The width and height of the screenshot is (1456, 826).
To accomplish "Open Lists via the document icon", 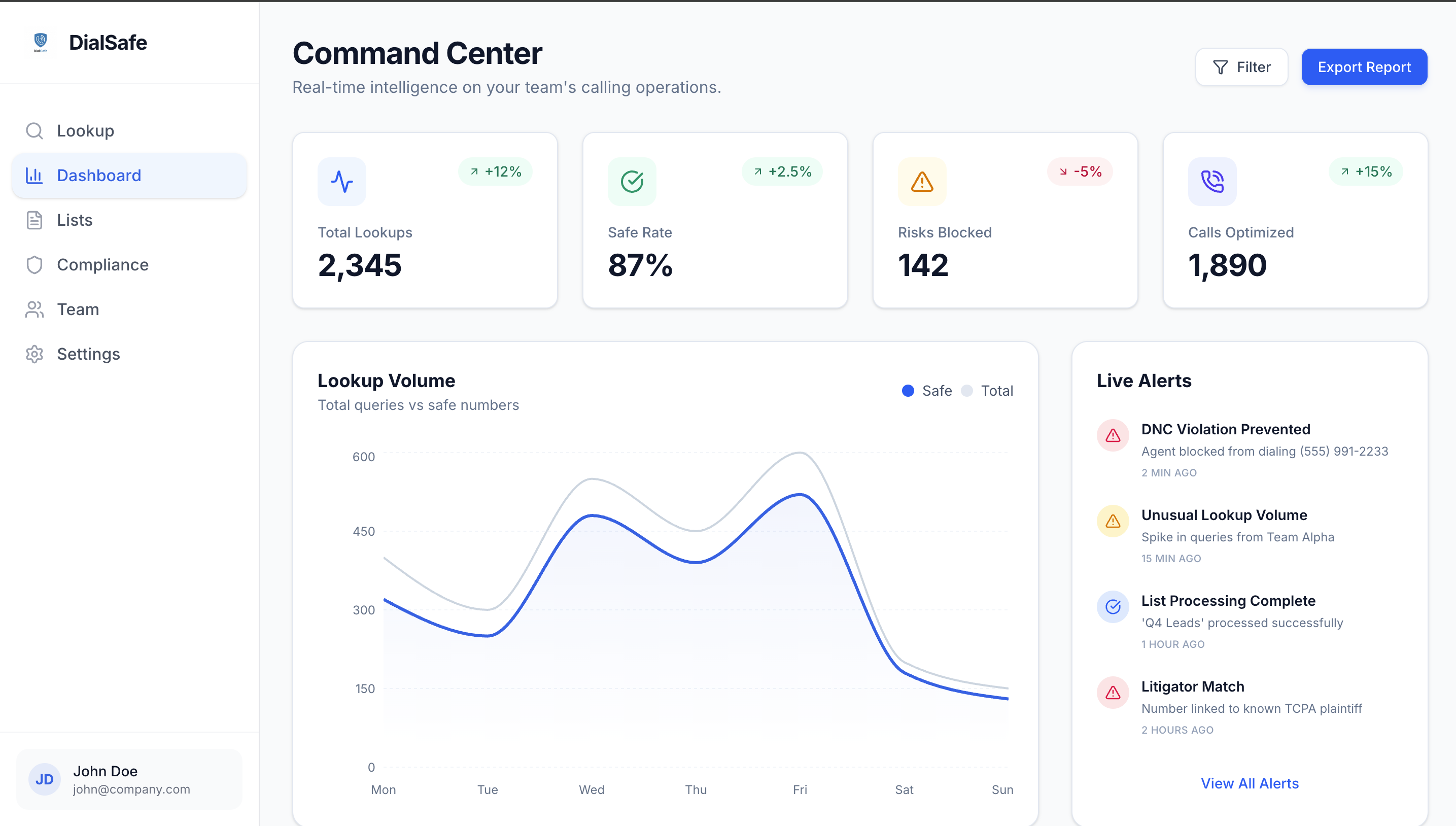I will pyautogui.click(x=34, y=220).
